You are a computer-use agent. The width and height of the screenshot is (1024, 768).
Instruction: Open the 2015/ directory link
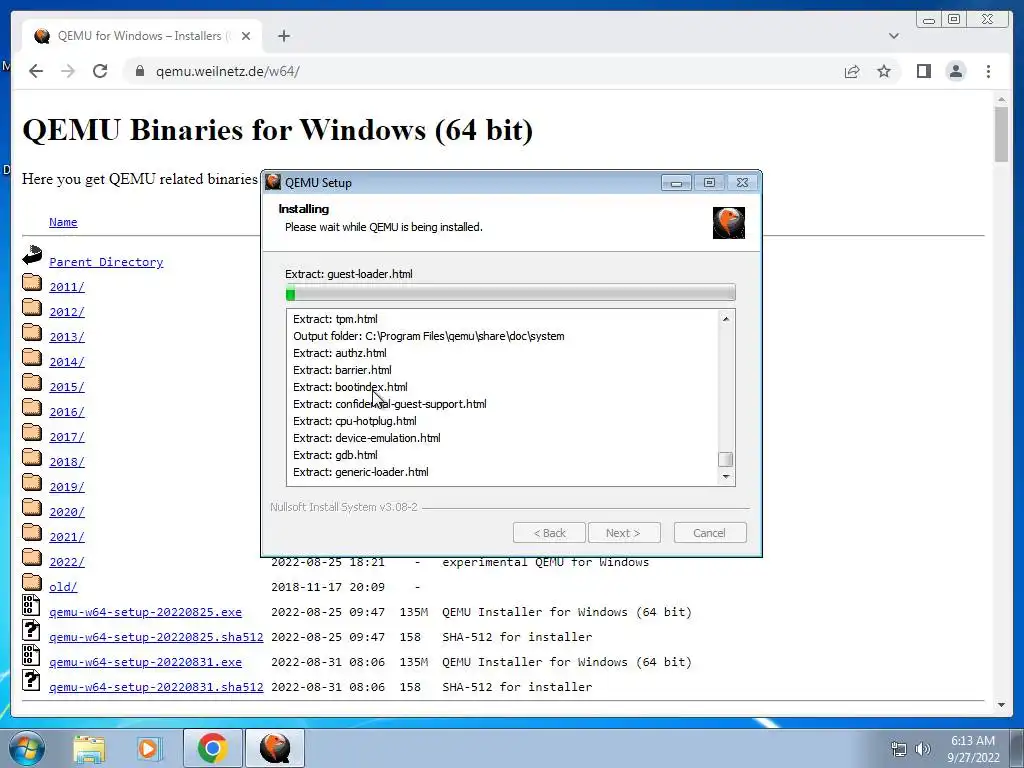pyautogui.click(x=67, y=387)
